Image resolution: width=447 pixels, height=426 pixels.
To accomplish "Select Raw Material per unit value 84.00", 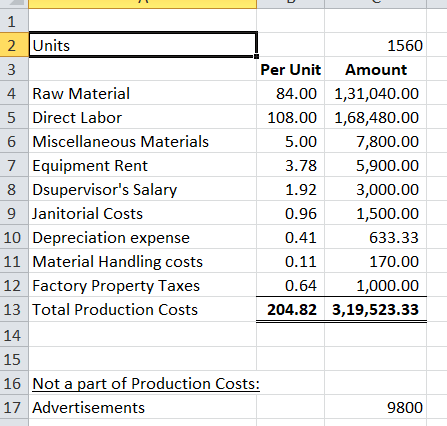I will [x=290, y=93].
